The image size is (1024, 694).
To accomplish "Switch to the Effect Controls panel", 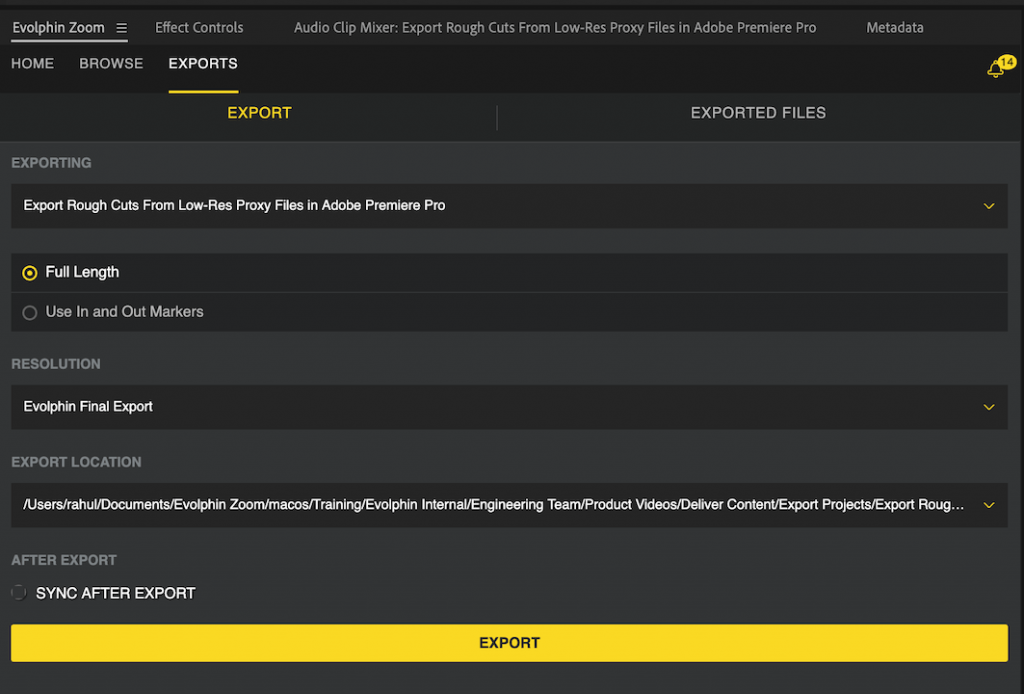I will 198,27.
